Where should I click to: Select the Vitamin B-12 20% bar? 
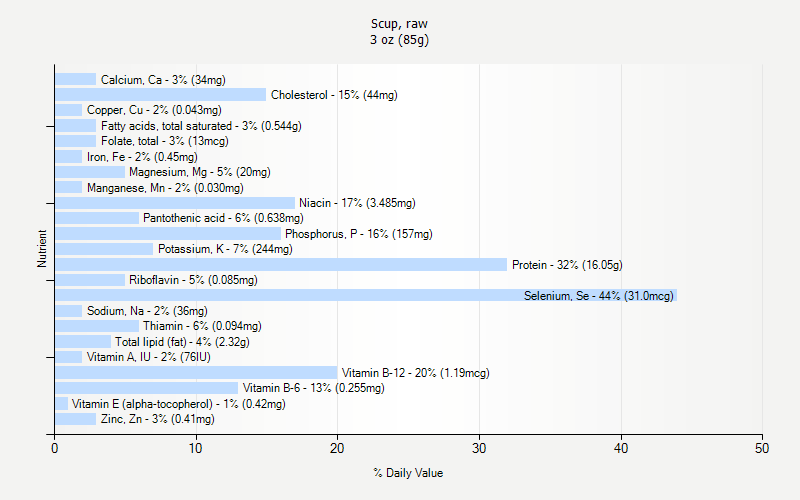point(196,372)
